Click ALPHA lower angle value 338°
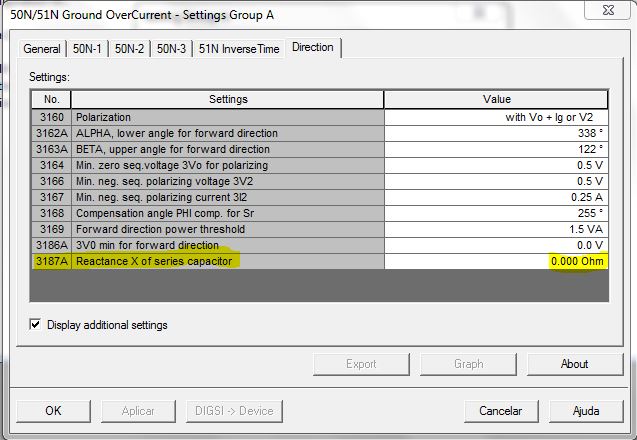637x440 pixels. tap(496, 133)
